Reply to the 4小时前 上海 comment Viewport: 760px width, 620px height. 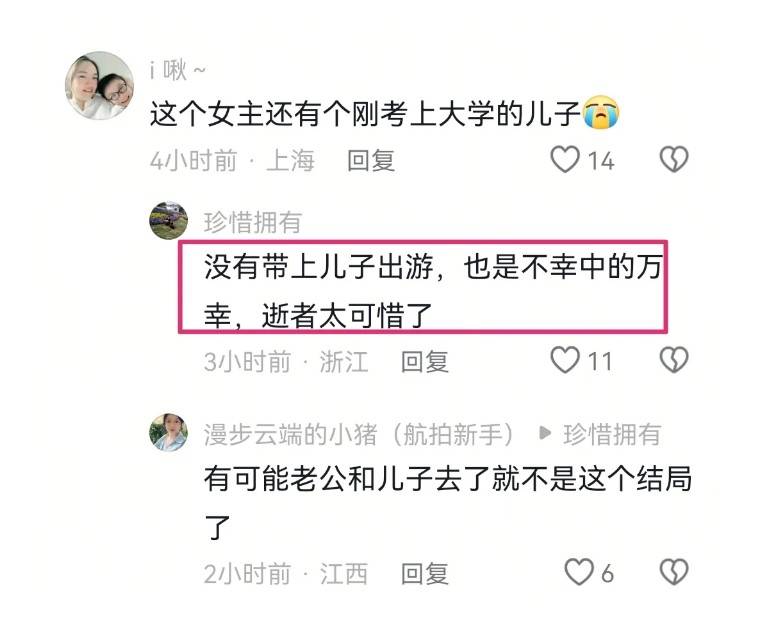point(371,160)
